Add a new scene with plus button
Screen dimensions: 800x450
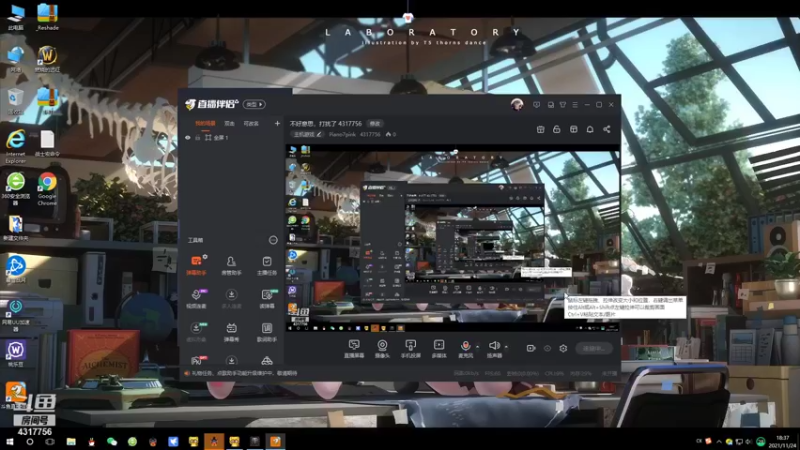click(277, 123)
